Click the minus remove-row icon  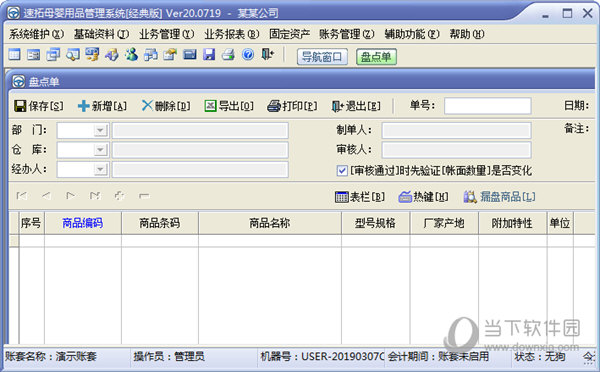pos(144,196)
